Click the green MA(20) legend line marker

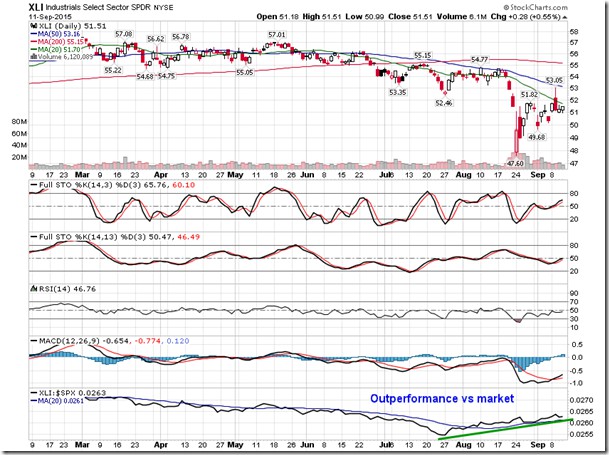[x=33, y=49]
